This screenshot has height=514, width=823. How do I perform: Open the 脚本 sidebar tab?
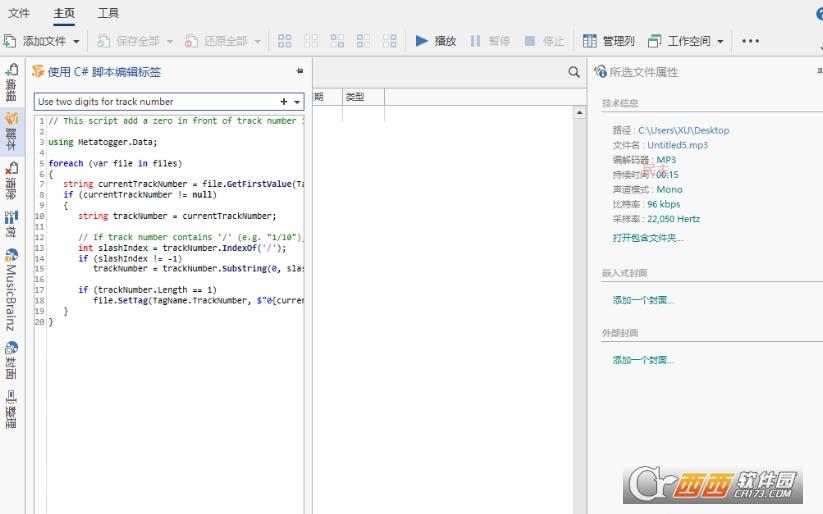pos(12,132)
